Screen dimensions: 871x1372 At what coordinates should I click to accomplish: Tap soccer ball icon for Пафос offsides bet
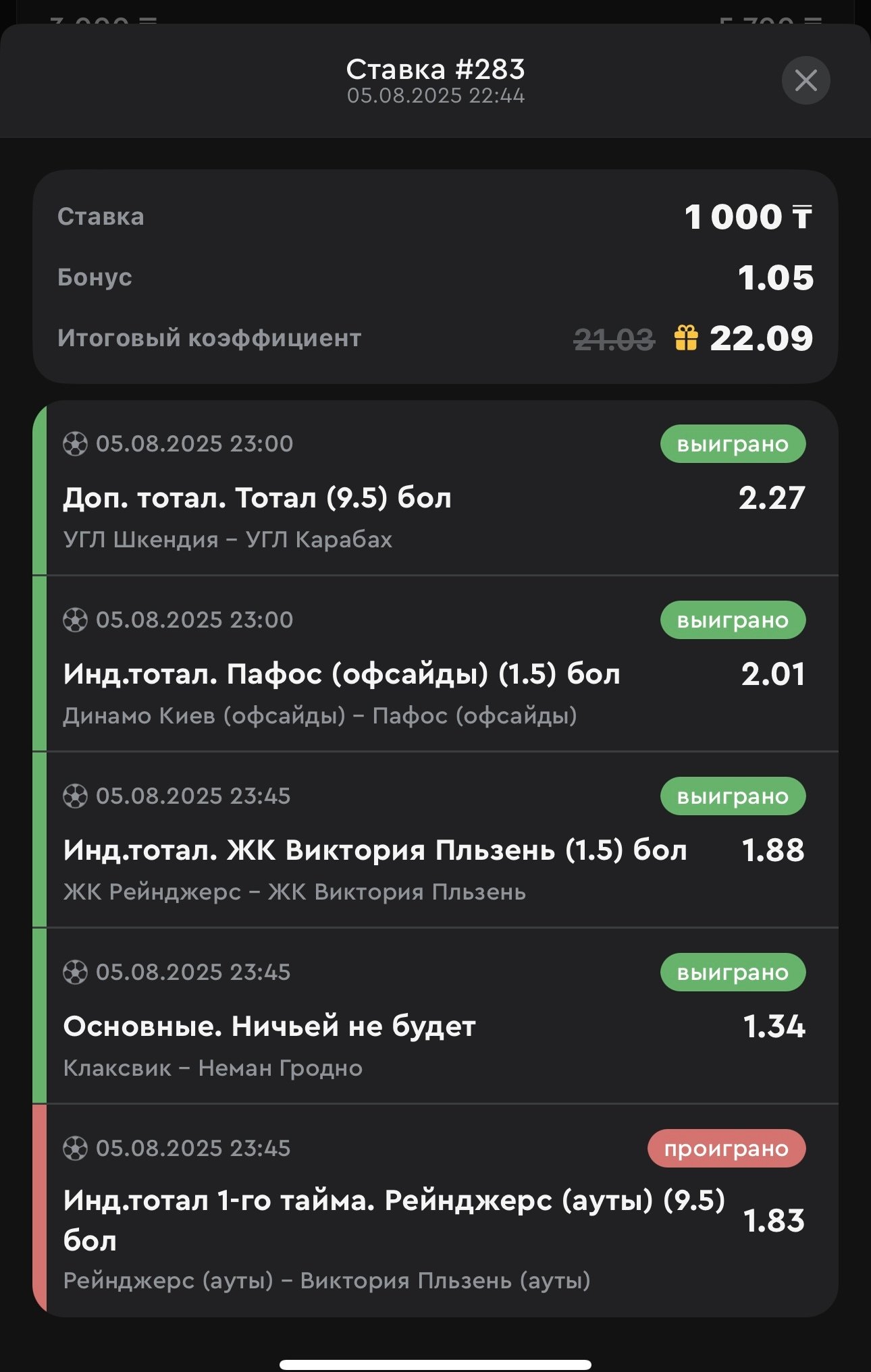coord(75,620)
